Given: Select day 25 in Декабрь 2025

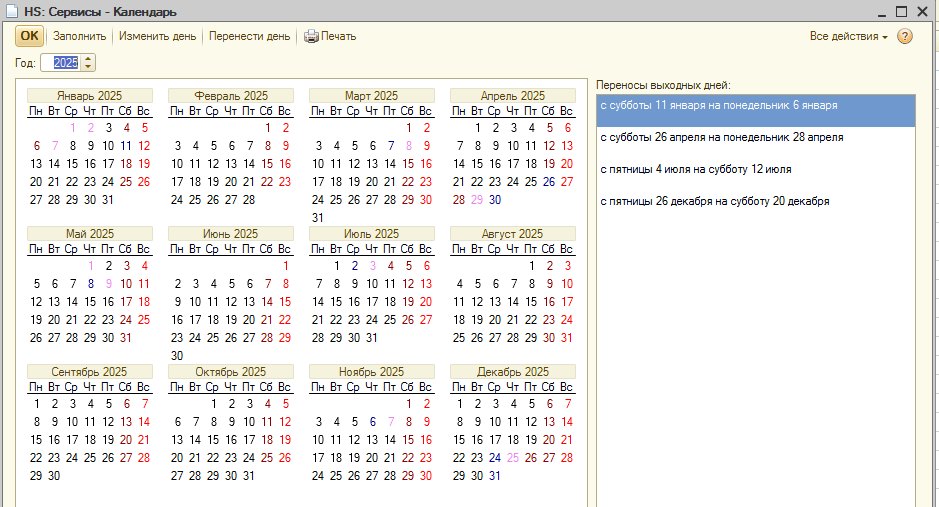Looking at the screenshot, I should tap(513, 458).
